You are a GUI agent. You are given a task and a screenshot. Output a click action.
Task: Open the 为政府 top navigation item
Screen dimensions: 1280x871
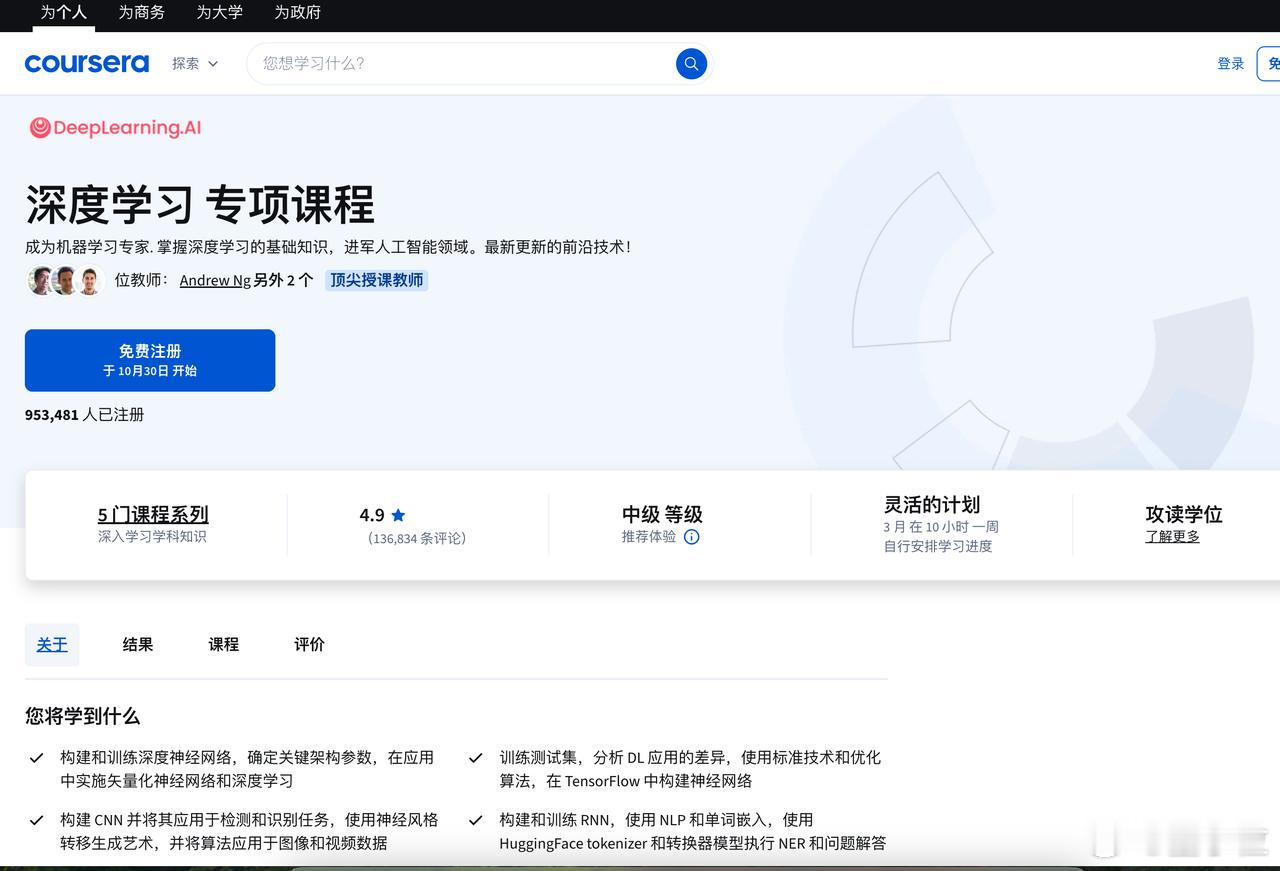point(298,13)
